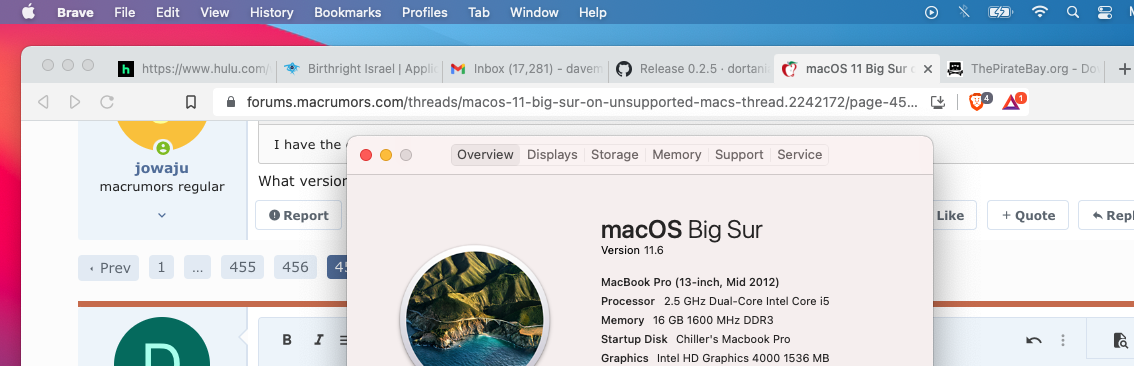Switch to ThePirateBay.org tab
Screen dimensions: 1134x366
click(x=1023, y=69)
